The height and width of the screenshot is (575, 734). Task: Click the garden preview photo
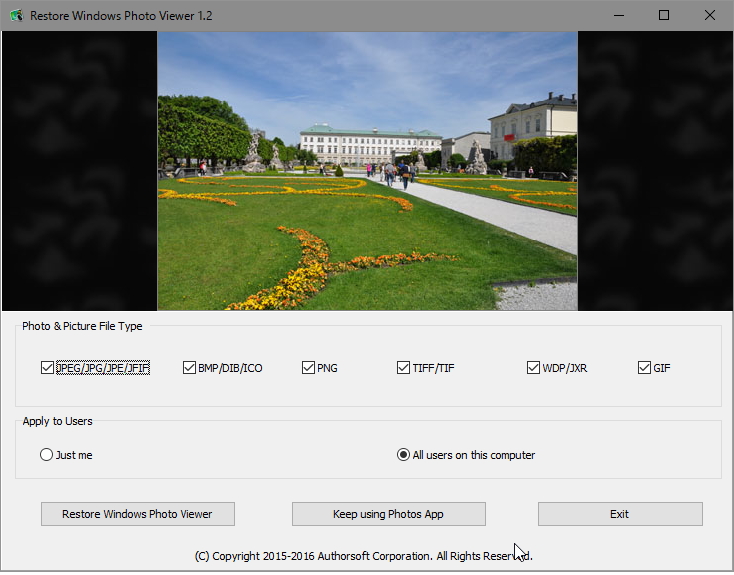click(x=367, y=171)
